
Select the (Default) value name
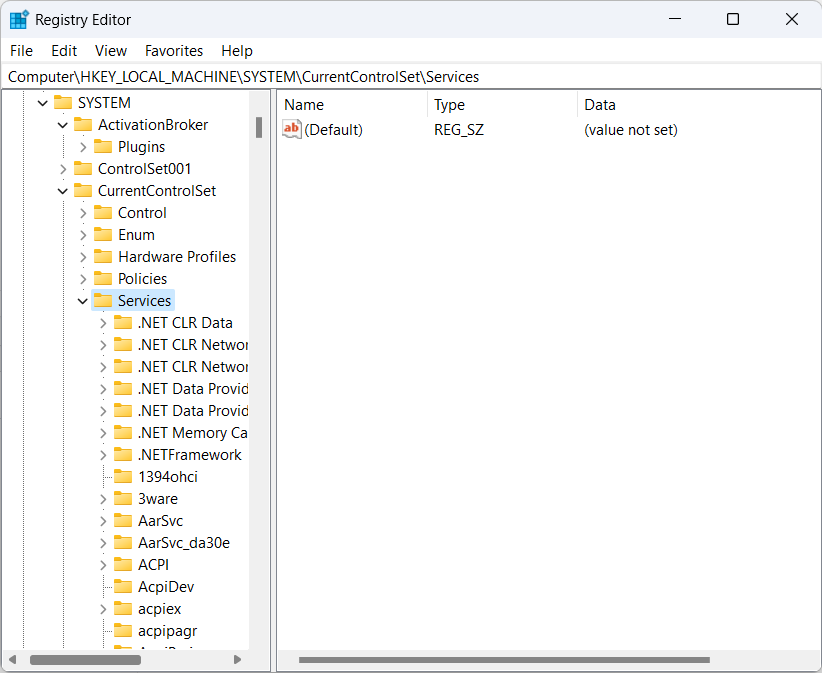click(x=333, y=130)
